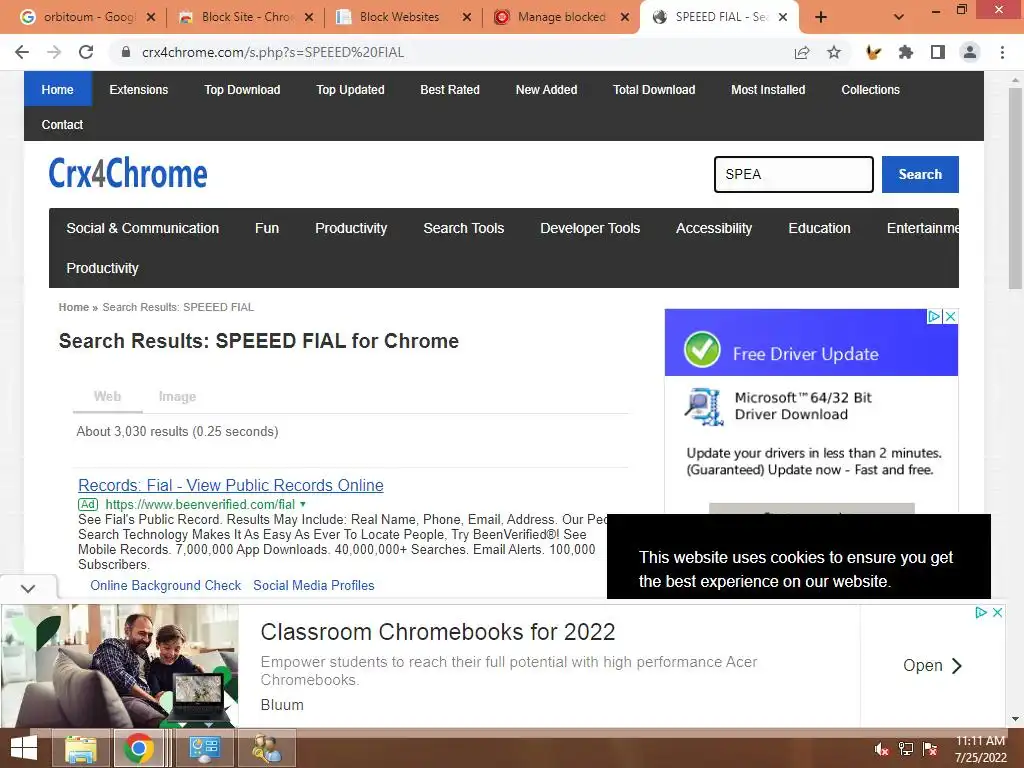Close the Classroom Chromebooks bottom ad
Image resolution: width=1024 pixels, height=768 pixels.
click(x=997, y=613)
